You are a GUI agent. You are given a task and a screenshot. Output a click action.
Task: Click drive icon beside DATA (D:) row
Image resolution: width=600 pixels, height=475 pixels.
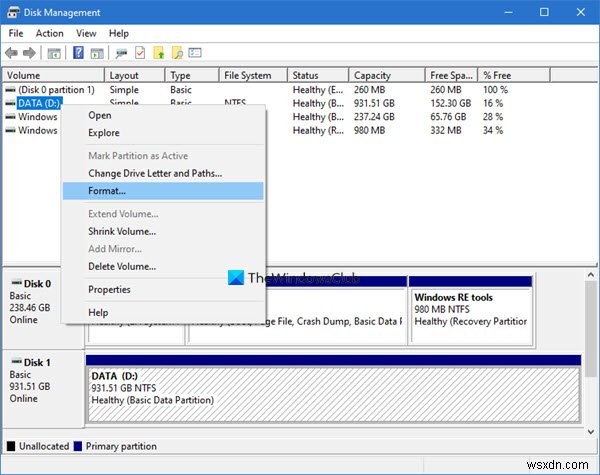tap(10, 103)
